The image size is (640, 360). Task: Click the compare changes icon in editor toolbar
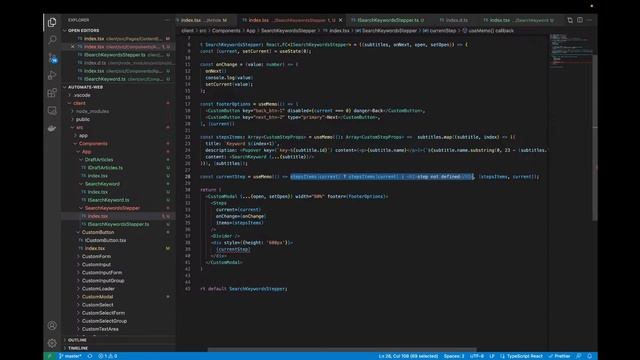[570, 20]
